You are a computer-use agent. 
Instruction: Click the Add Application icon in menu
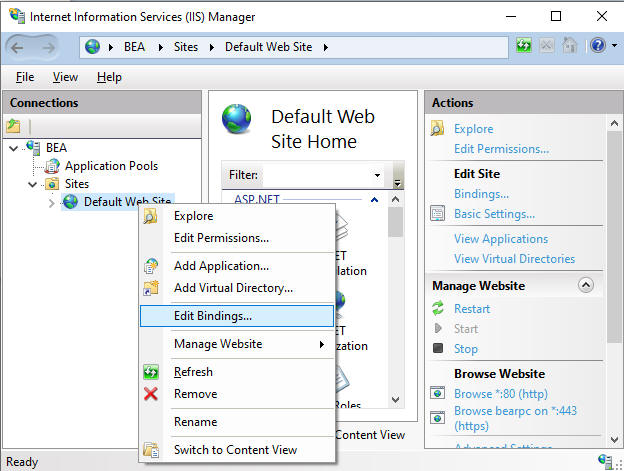[151, 266]
